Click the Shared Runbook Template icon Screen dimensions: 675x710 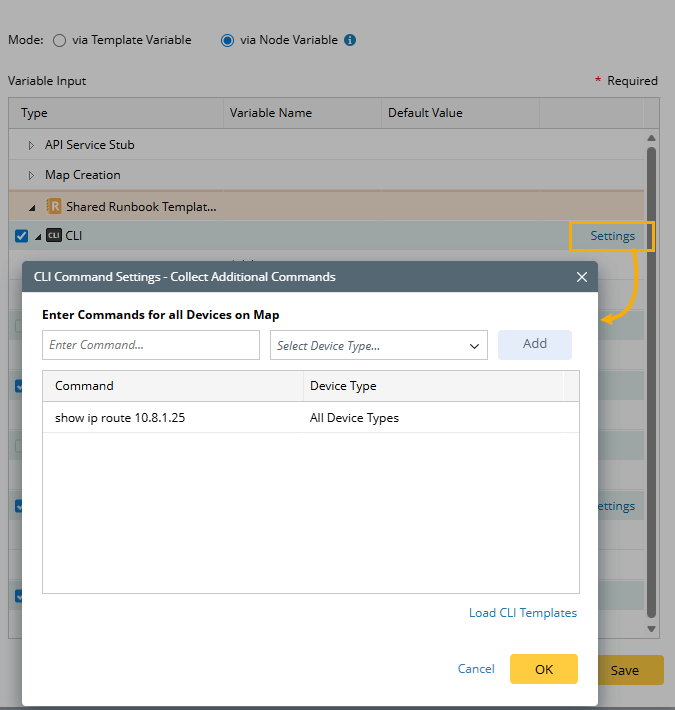click(x=54, y=207)
